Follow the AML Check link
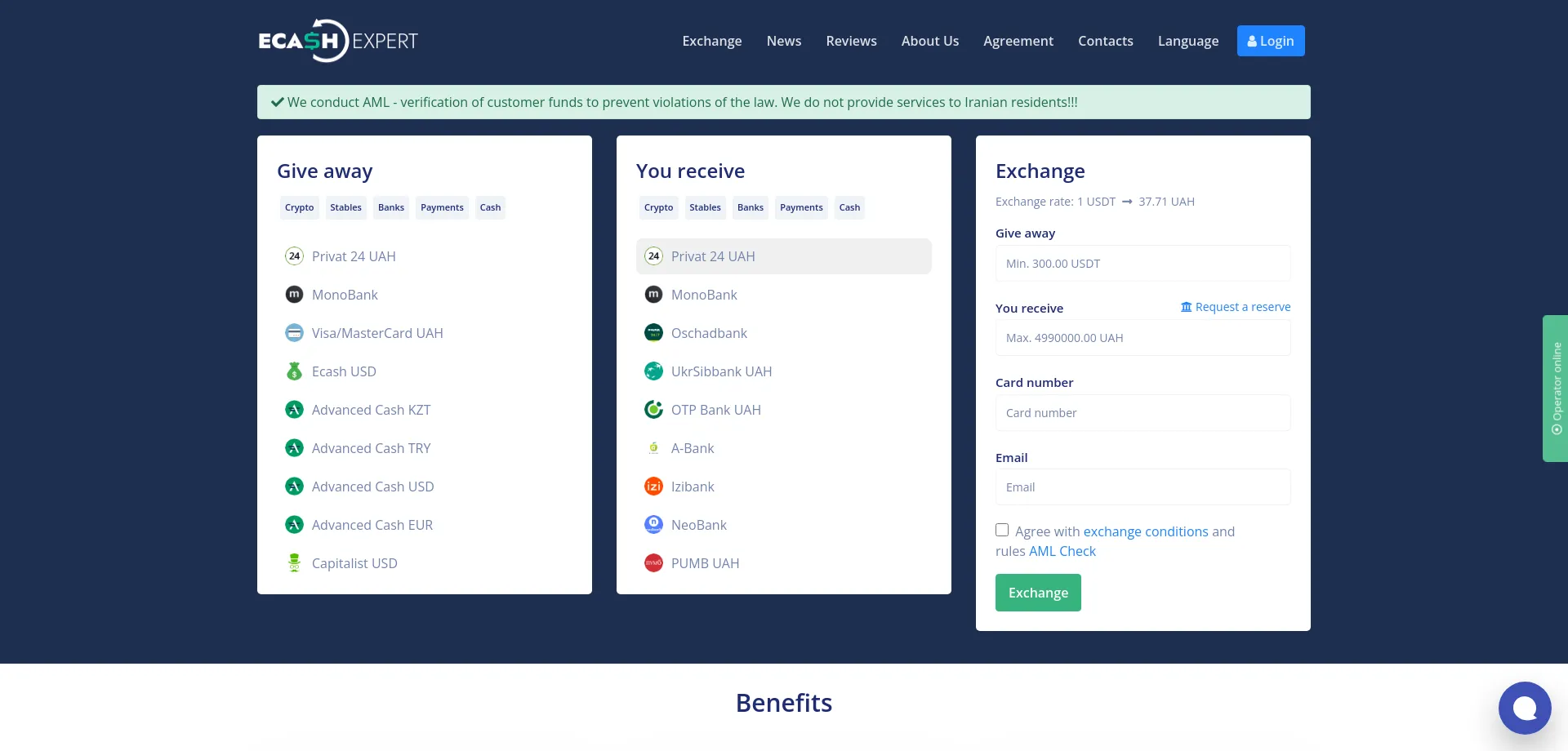This screenshot has height=751, width=1568. 1062,551
